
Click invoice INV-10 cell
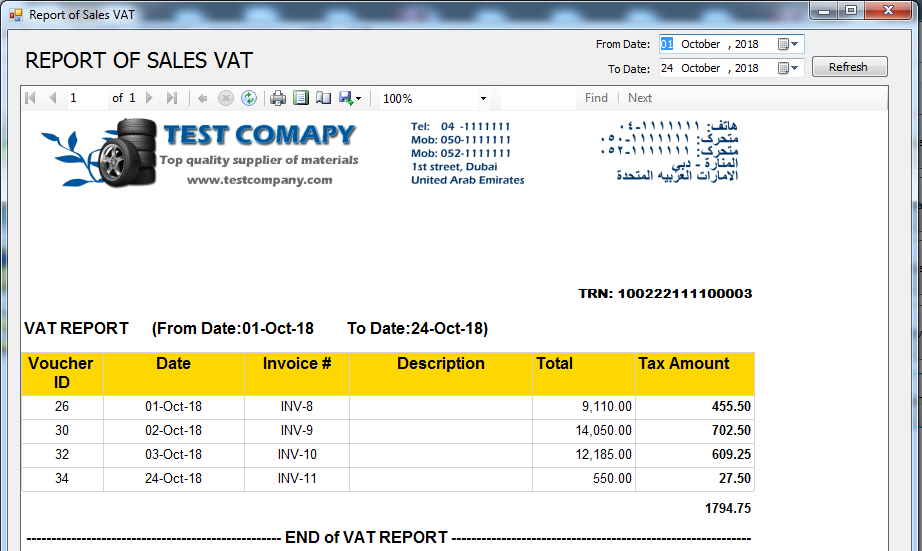(297, 455)
